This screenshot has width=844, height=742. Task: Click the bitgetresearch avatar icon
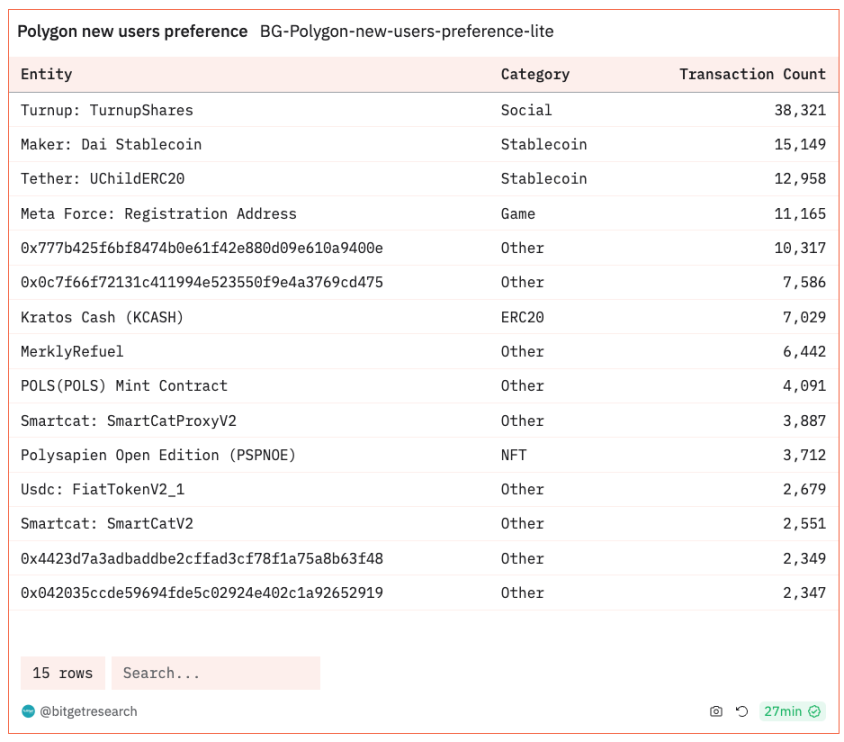tap(28, 711)
